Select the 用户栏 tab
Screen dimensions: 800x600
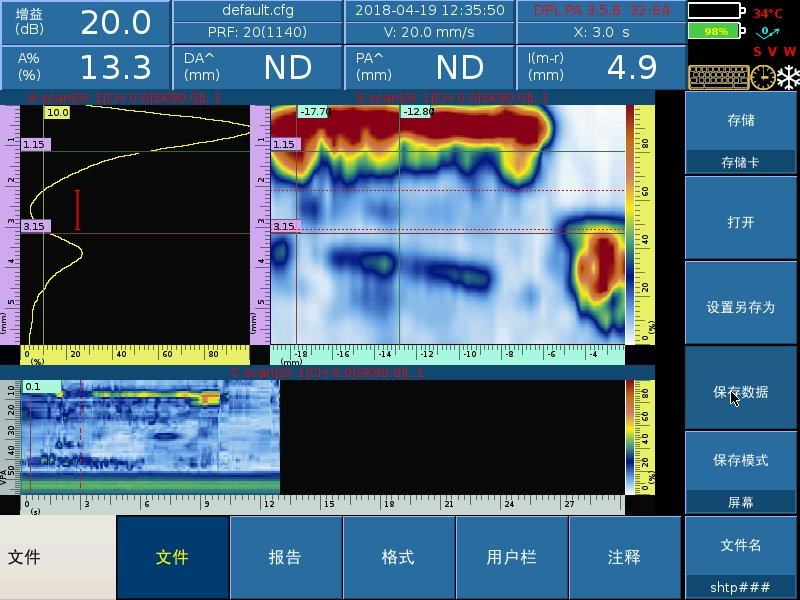[x=511, y=557]
